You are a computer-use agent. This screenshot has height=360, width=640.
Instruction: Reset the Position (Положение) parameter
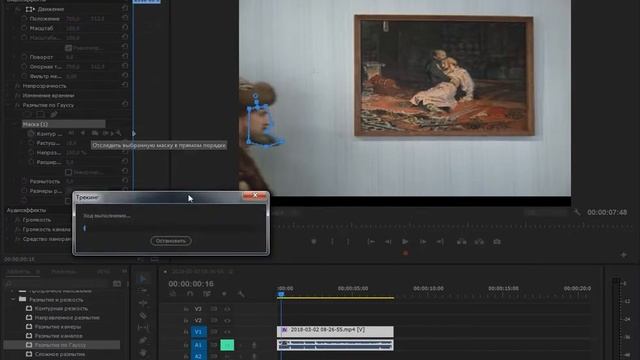(124, 19)
